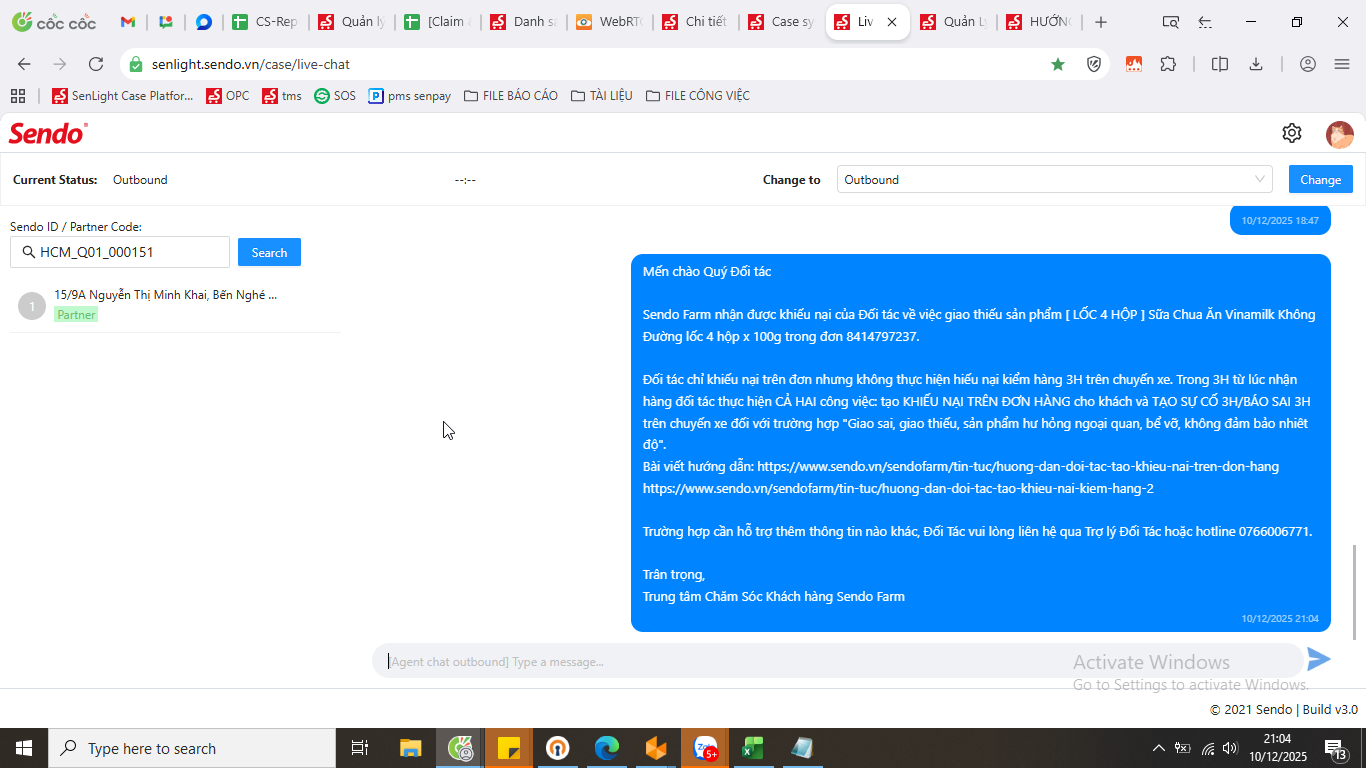Open the tms bookmark
Image resolution: width=1366 pixels, height=768 pixels.
pyautogui.click(x=282, y=96)
